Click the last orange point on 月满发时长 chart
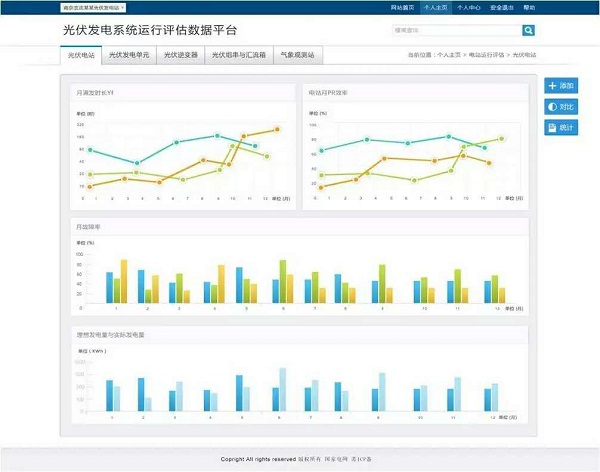Viewport: 600px width, 472px height. point(277,129)
